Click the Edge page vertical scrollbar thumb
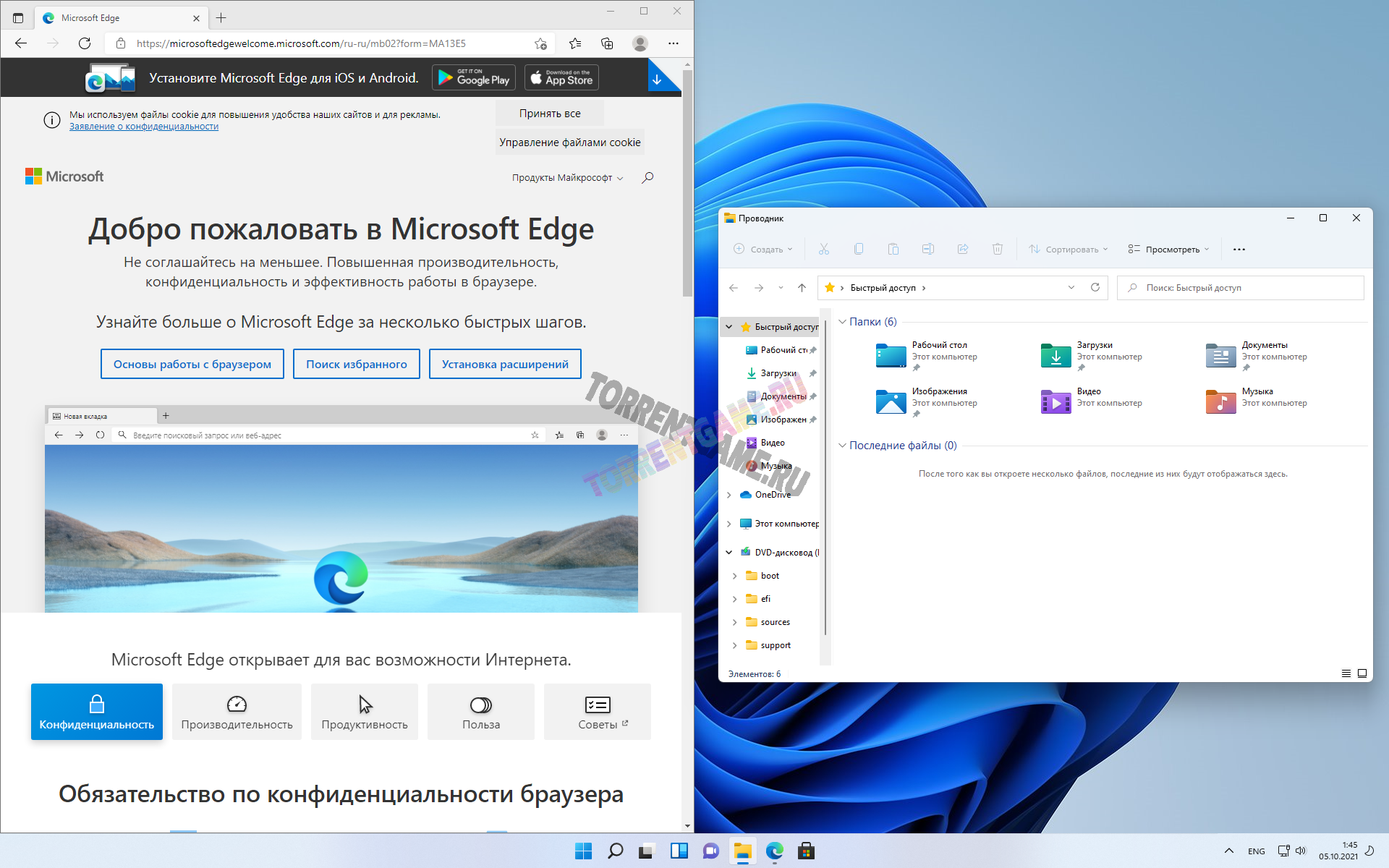1389x868 pixels. (x=687, y=181)
